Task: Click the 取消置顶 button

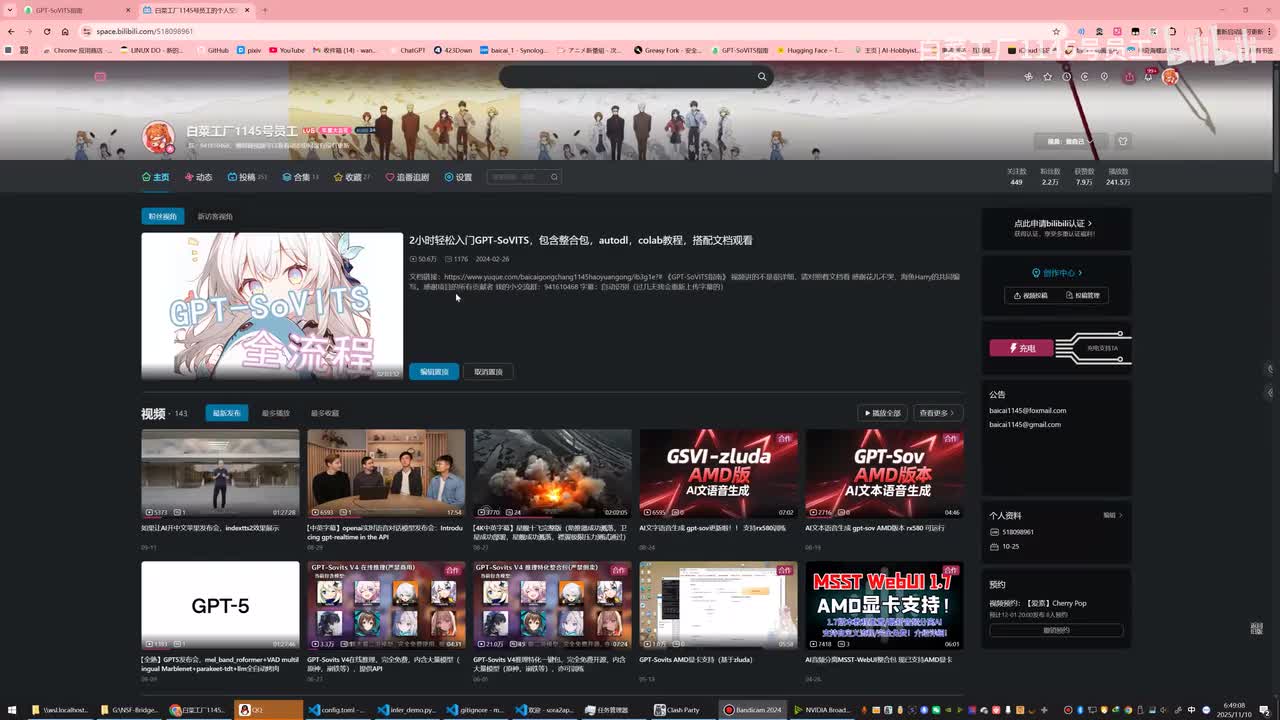Action: click(488, 371)
